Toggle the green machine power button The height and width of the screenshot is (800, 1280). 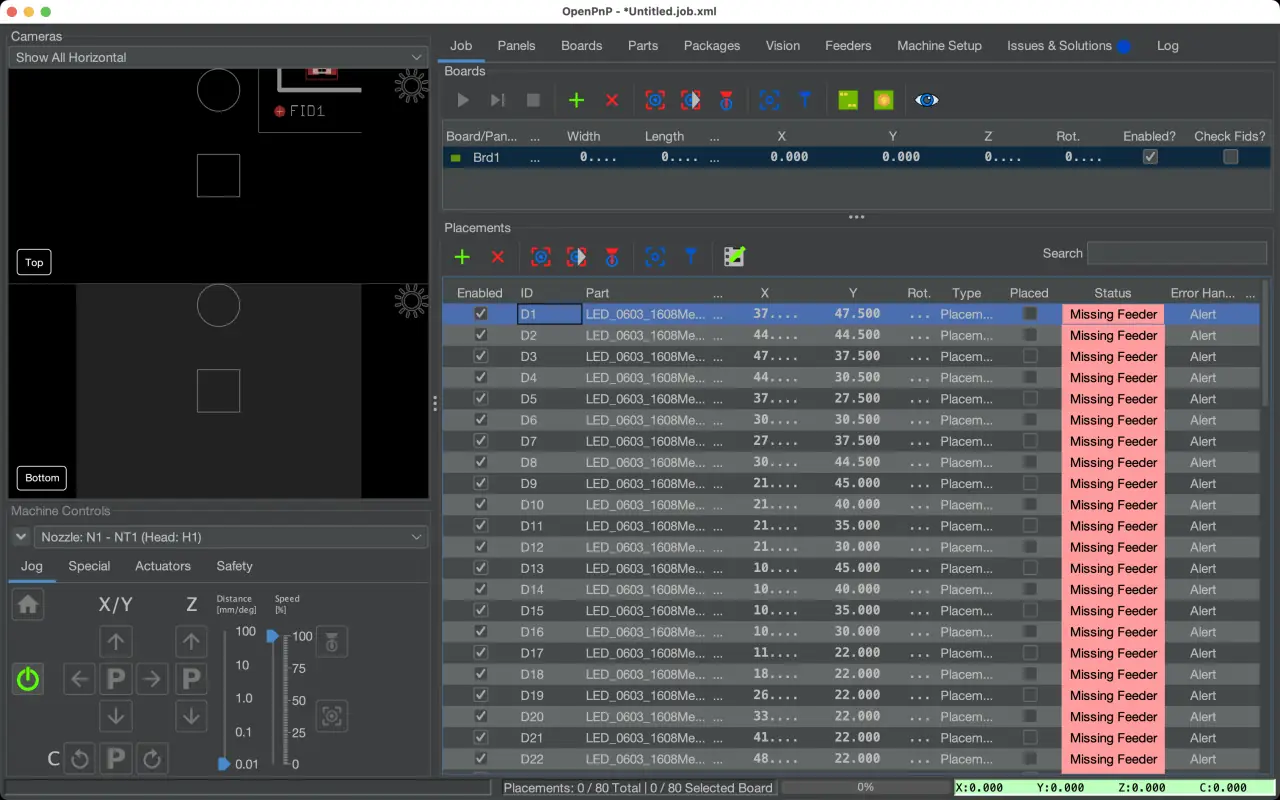(x=28, y=680)
